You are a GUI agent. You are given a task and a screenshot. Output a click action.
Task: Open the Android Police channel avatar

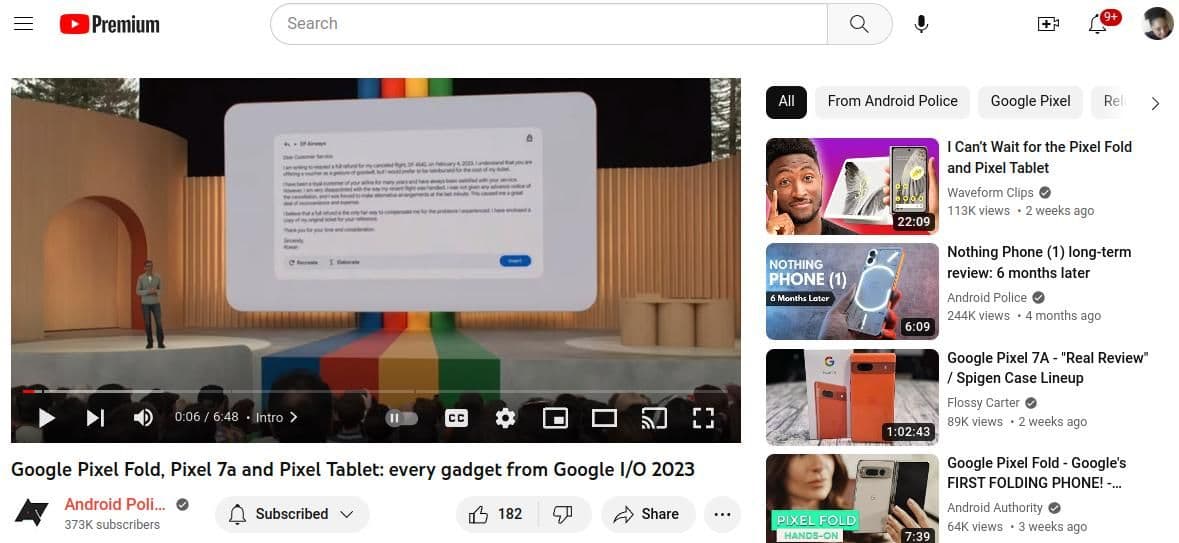[32, 514]
